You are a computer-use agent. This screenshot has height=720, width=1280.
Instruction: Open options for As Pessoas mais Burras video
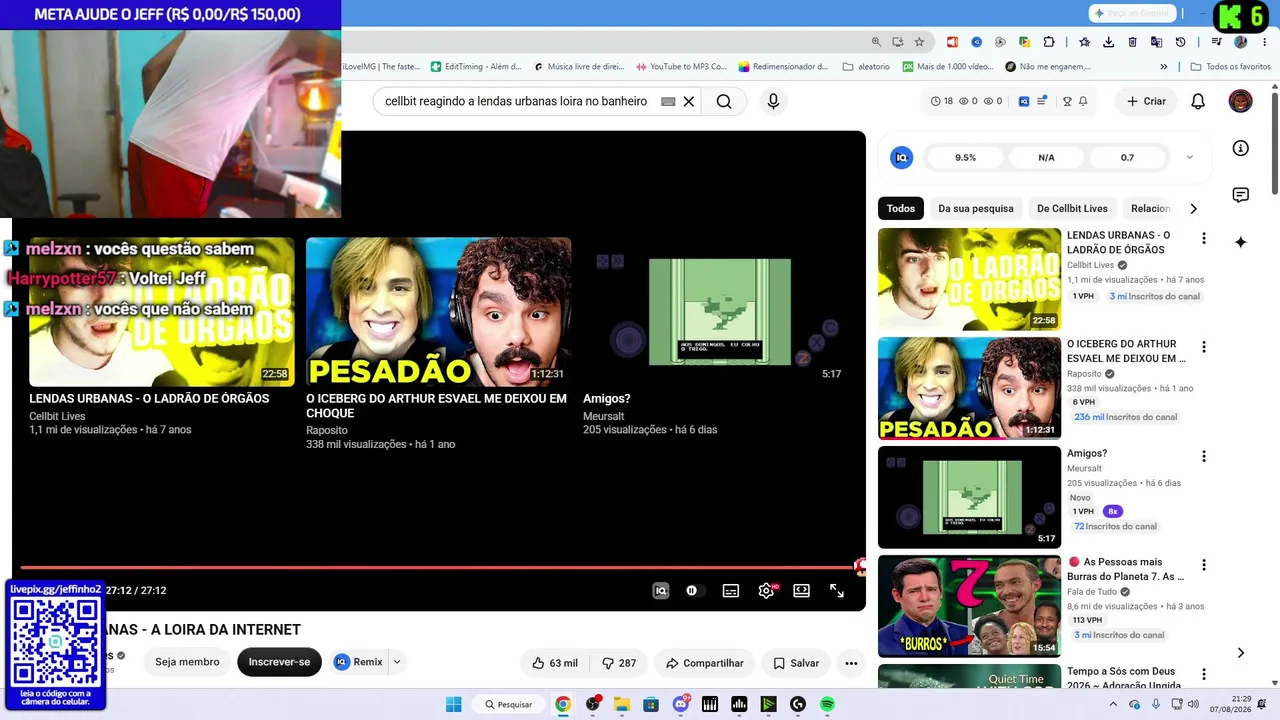pyautogui.click(x=1204, y=566)
